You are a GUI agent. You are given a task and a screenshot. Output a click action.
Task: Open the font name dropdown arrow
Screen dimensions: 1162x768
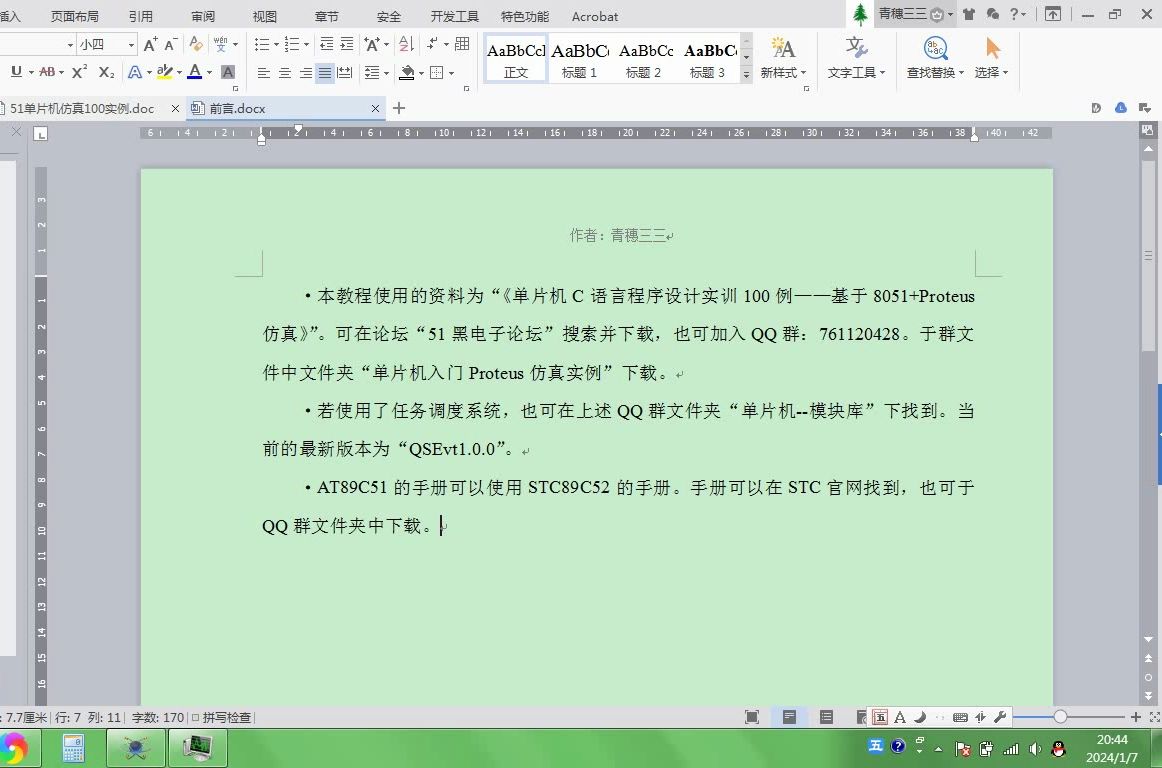(x=70, y=45)
